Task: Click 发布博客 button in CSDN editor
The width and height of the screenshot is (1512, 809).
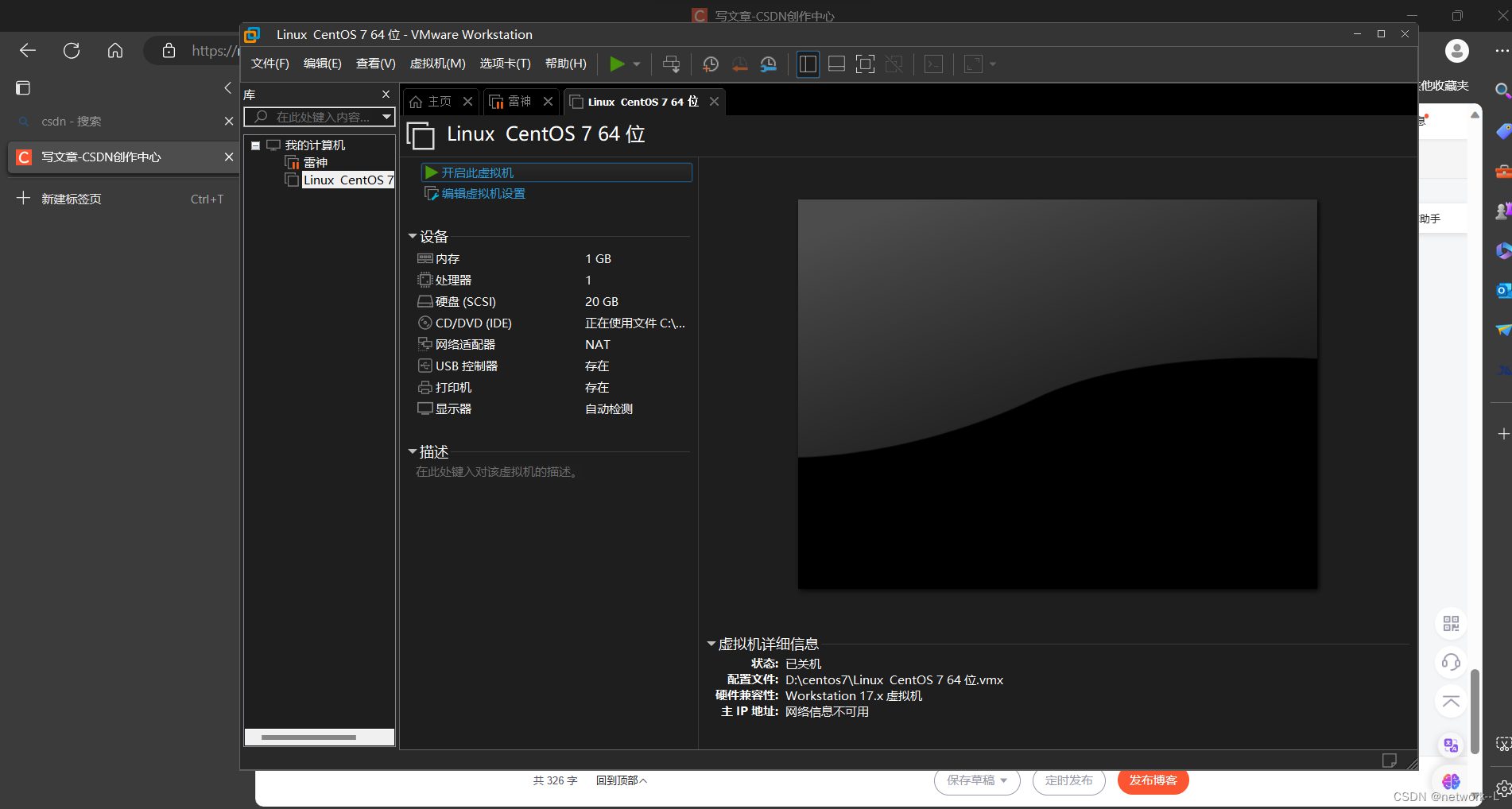Action: [x=1153, y=780]
